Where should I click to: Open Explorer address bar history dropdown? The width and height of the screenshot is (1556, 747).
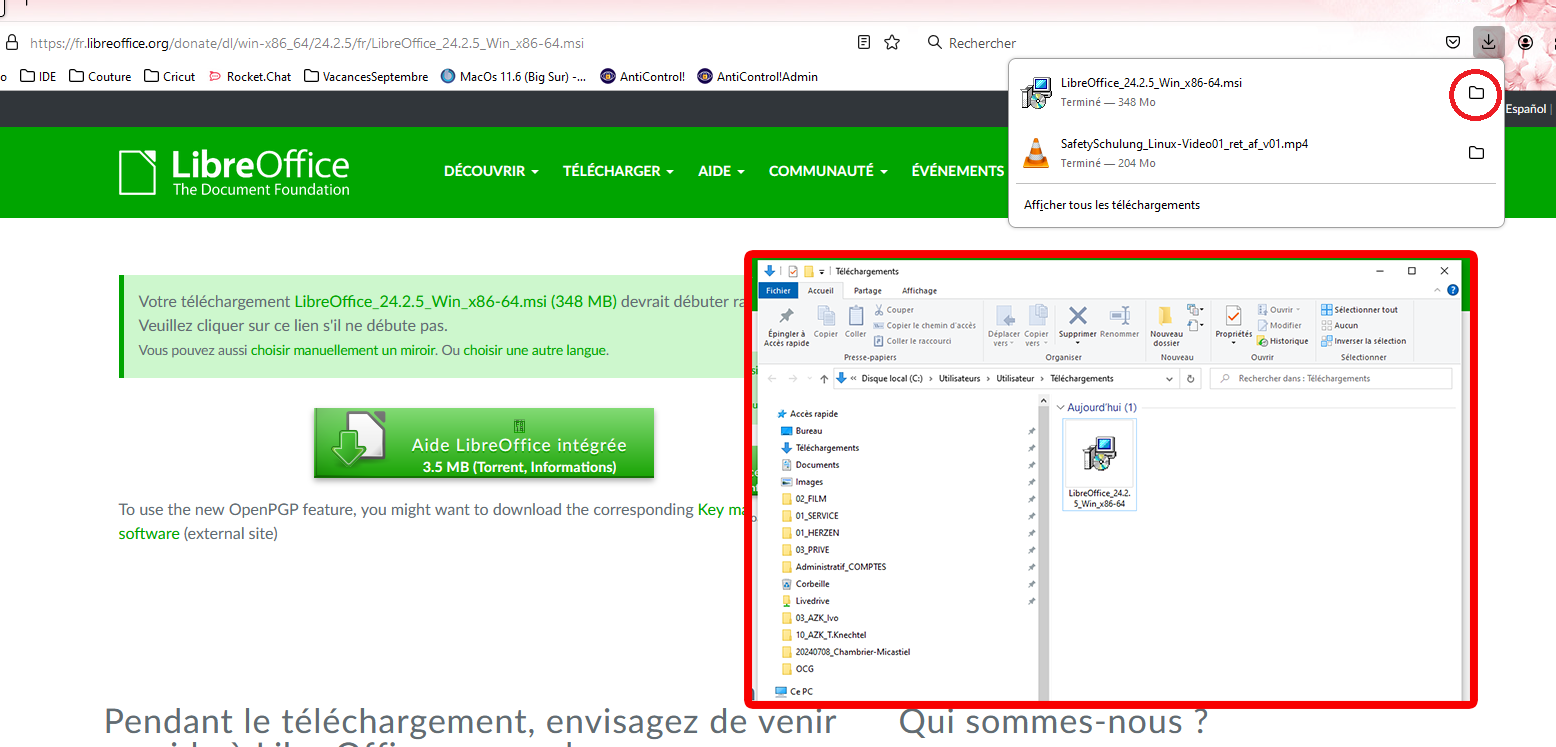point(1171,379)
